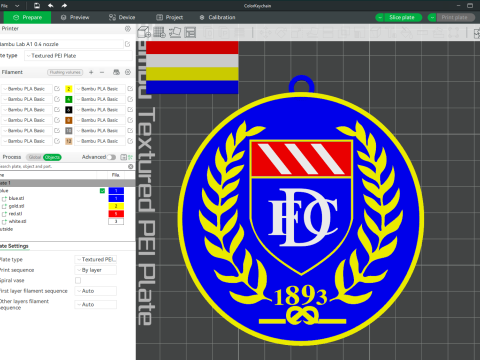Open plate settings Plate type dropdown
This screenshot has height=360, width=480.
click(x=96, y=259)
